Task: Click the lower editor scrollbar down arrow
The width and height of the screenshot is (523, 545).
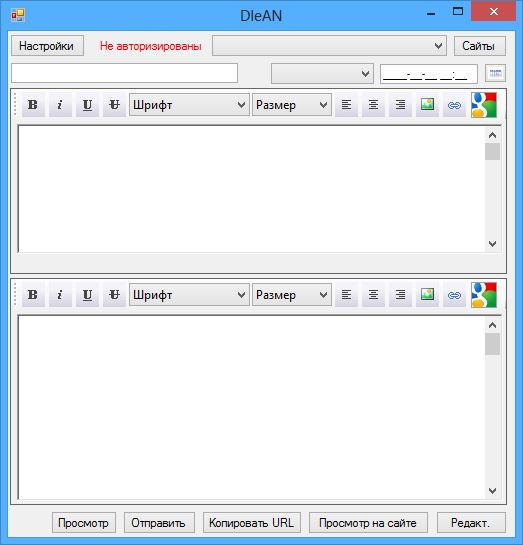Action: tap(492, 490)
